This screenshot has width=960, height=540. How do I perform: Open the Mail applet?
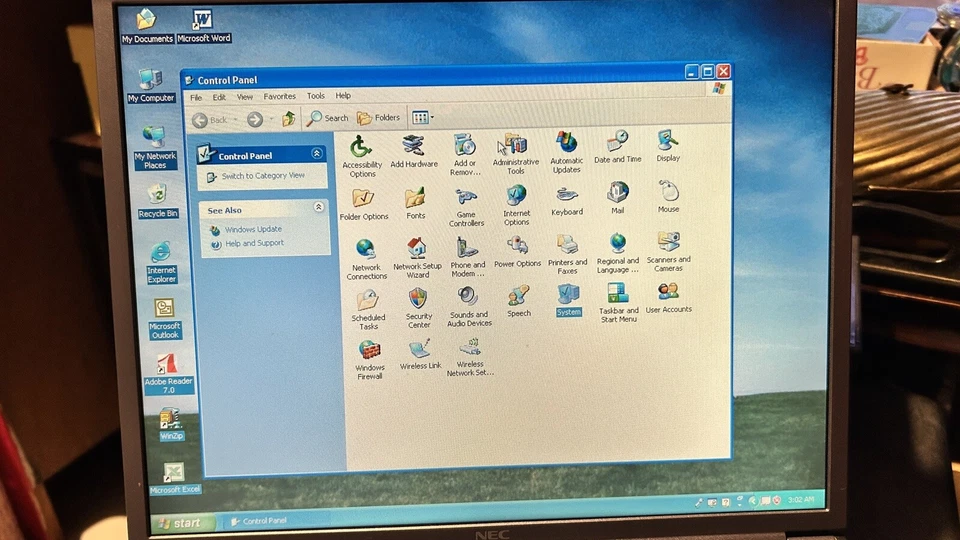(x=617, y=197)
